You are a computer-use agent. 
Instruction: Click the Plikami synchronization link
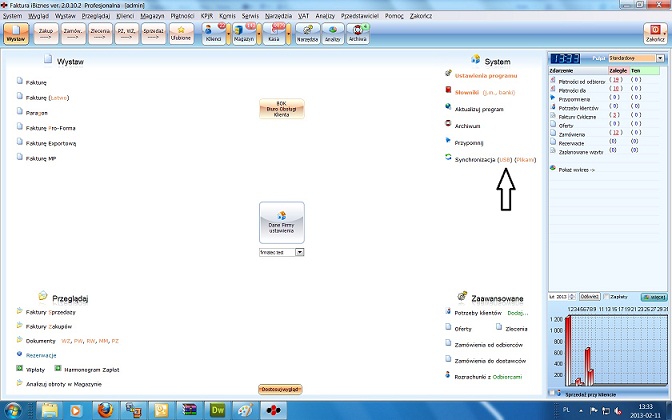525,160
